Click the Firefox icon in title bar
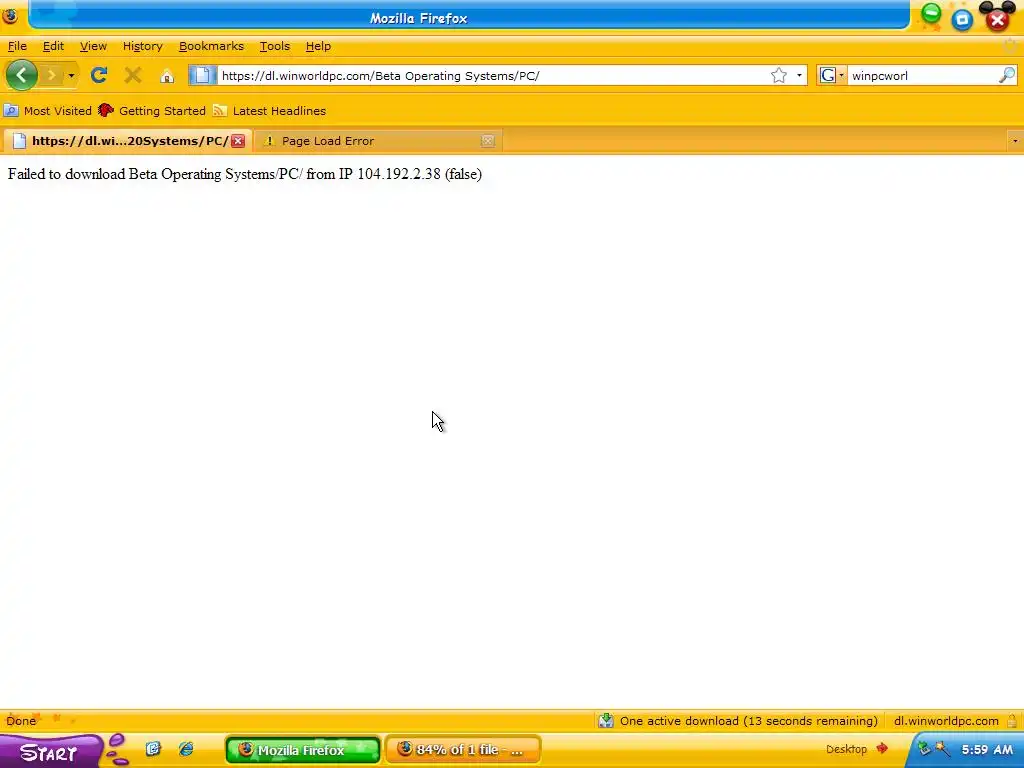Screen dimensions: 1024x768 (10, 15)
